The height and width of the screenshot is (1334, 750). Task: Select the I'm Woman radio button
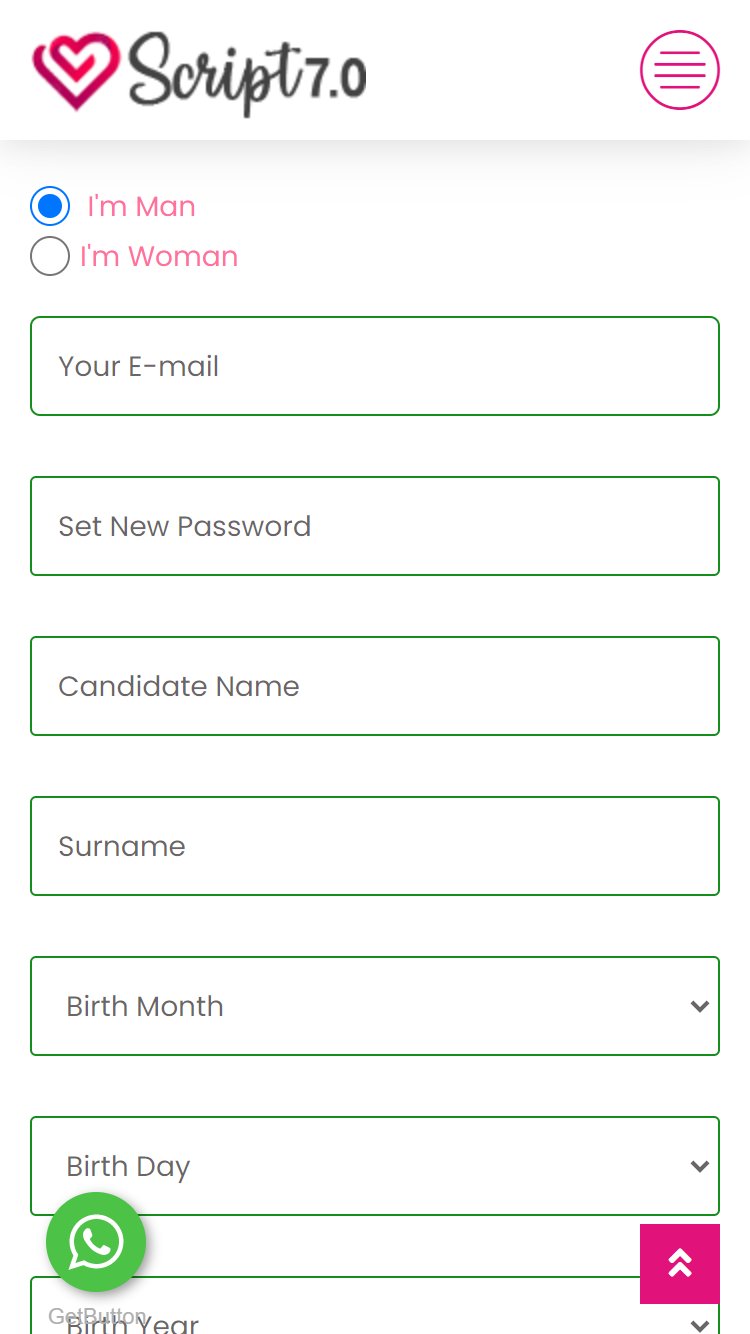click(x=50, y=256)
